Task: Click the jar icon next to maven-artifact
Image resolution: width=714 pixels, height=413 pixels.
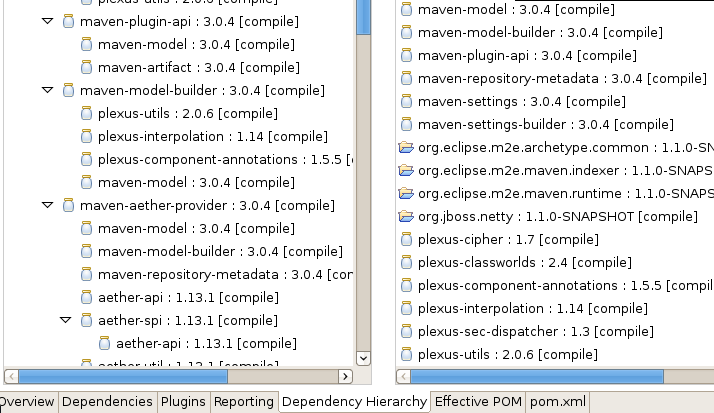Action: click(87, 67)
